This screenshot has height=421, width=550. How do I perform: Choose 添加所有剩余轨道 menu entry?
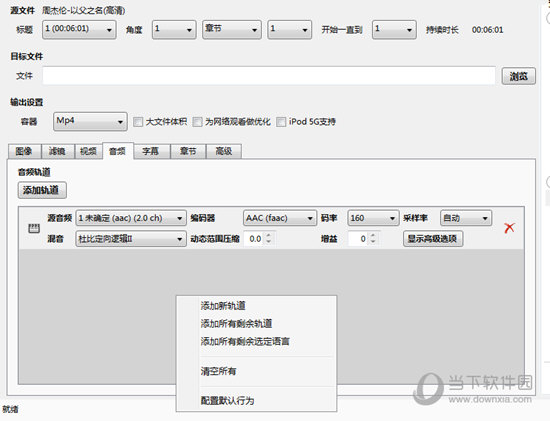point(256,323)
